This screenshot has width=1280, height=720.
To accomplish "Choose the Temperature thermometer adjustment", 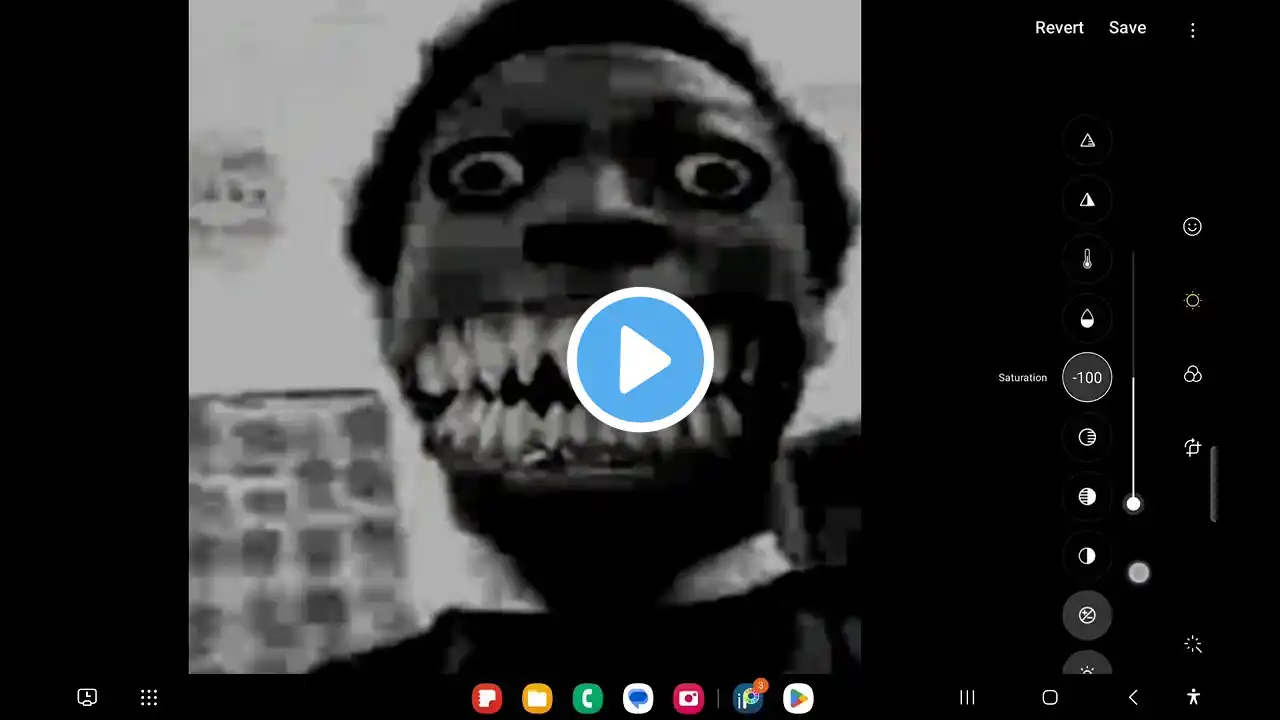I will [1087, 259].
